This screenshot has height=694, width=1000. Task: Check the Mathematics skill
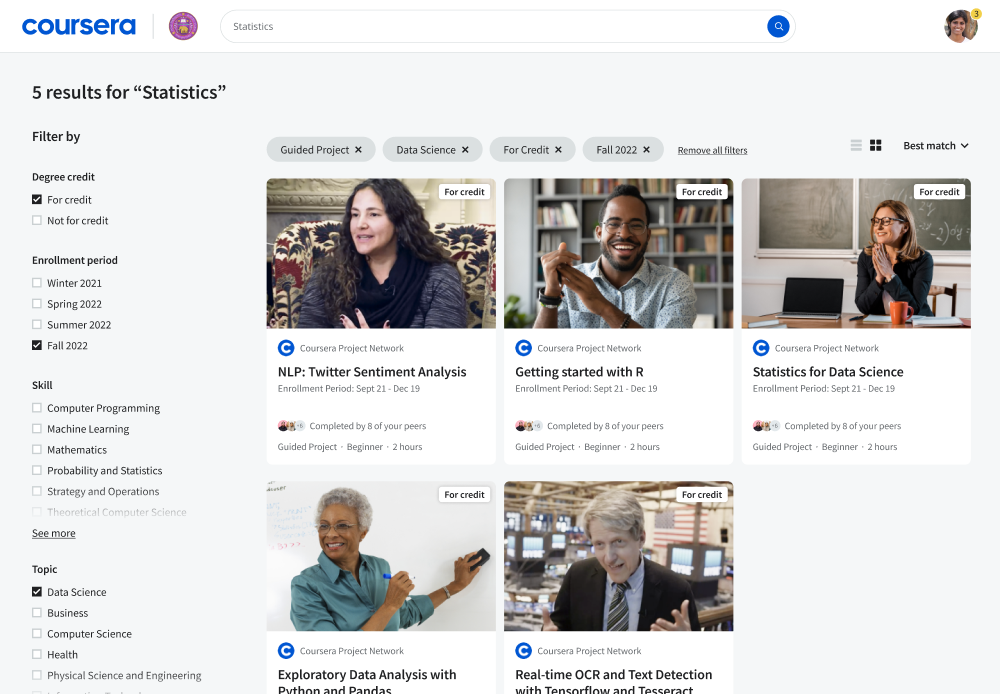(37, 449)
